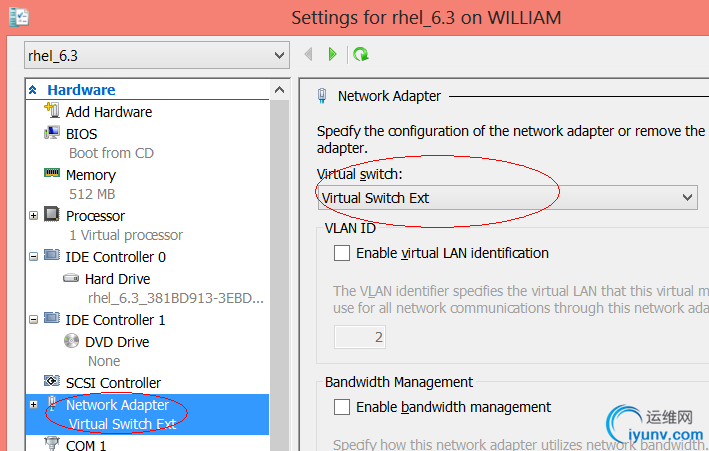Screen dimensions: 709x451
Task: Click the green forward arrow icon
Action: coord(333,54)
